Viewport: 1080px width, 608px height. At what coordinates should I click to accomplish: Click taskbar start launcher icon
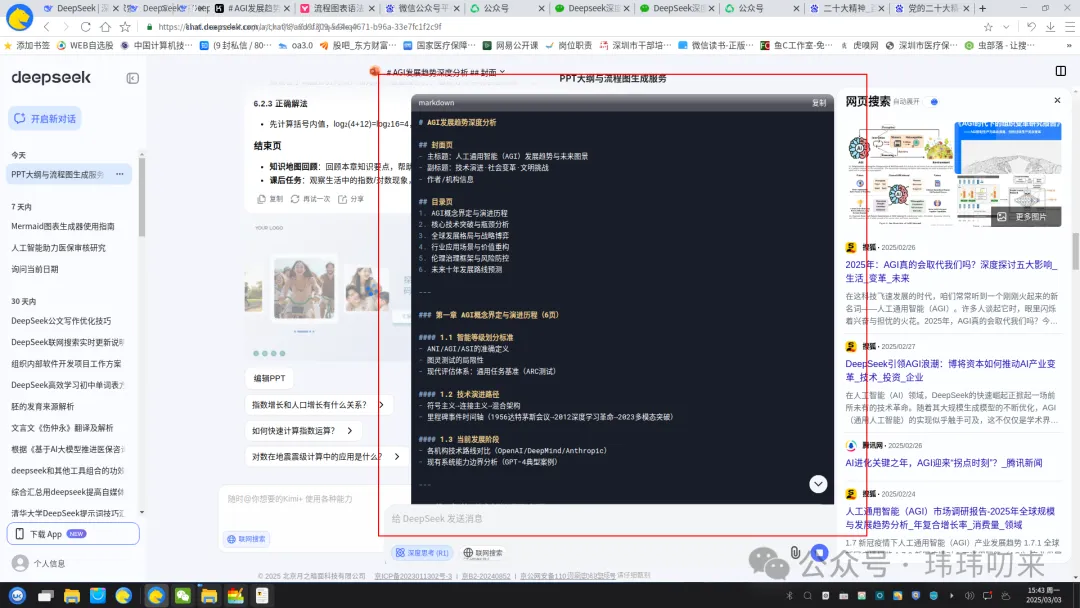(17, 596)
